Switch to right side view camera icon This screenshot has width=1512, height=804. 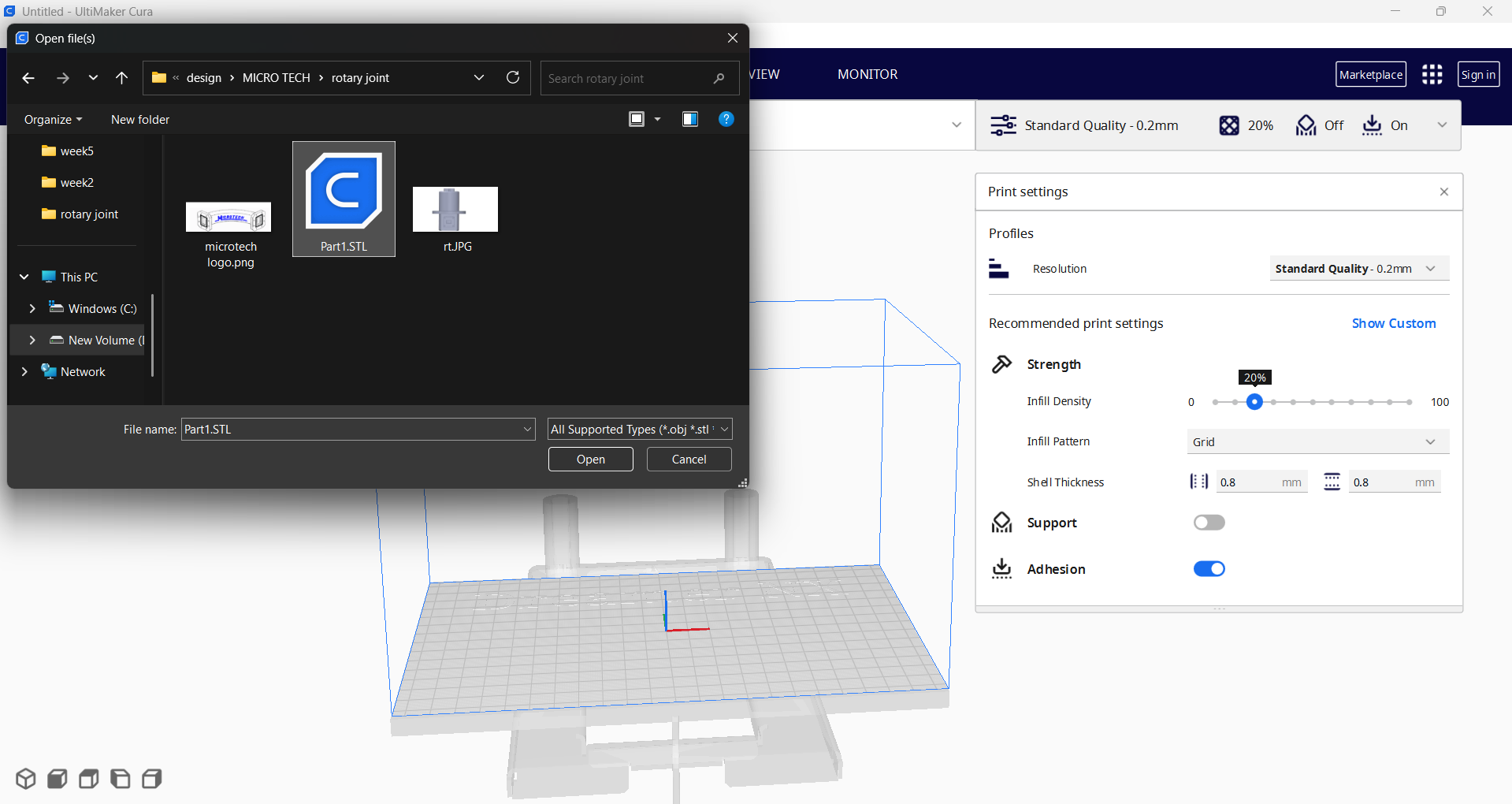(x=152, y=779)
